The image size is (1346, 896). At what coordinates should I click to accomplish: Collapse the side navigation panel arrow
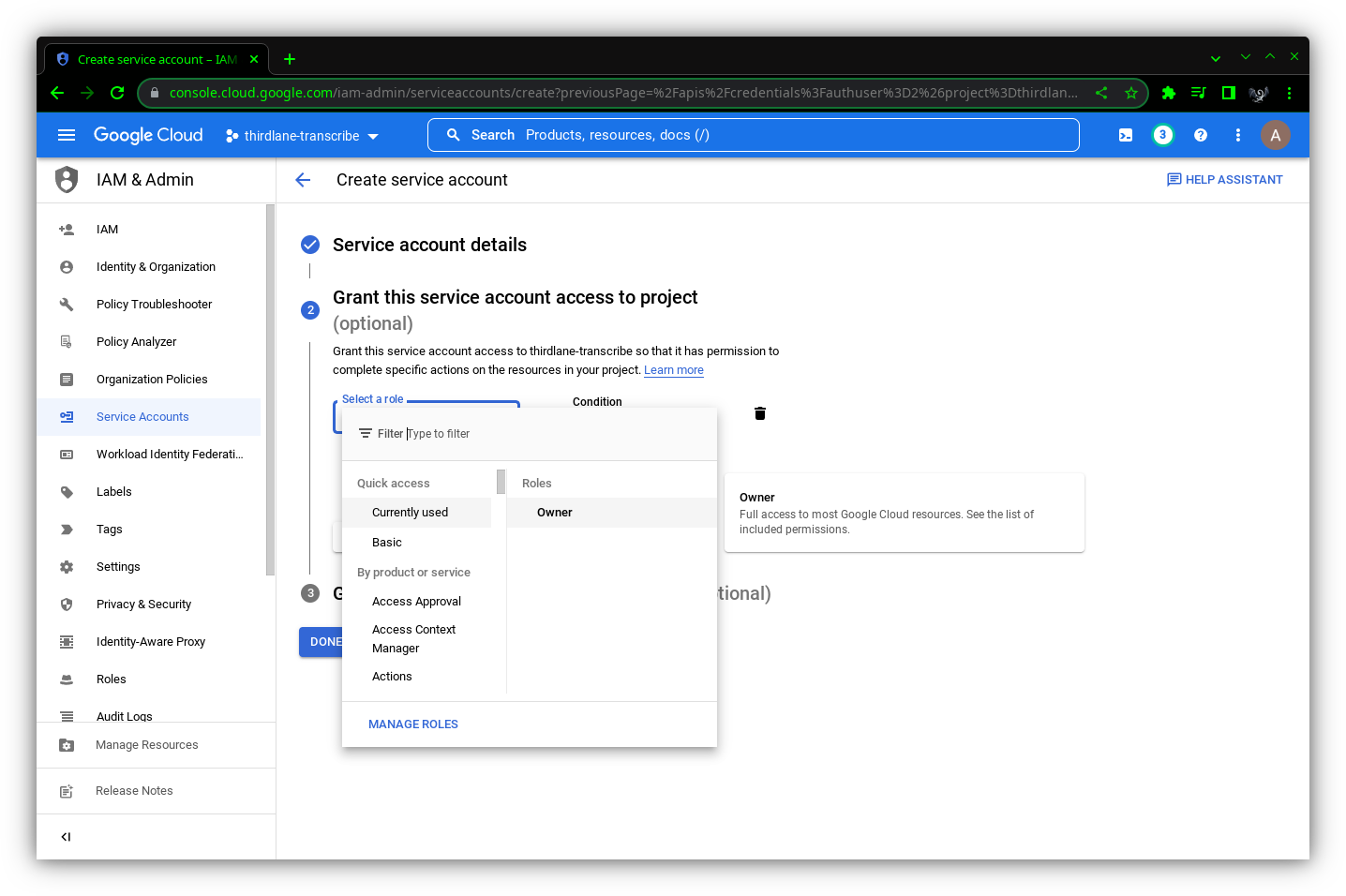(x=66, y=837)
